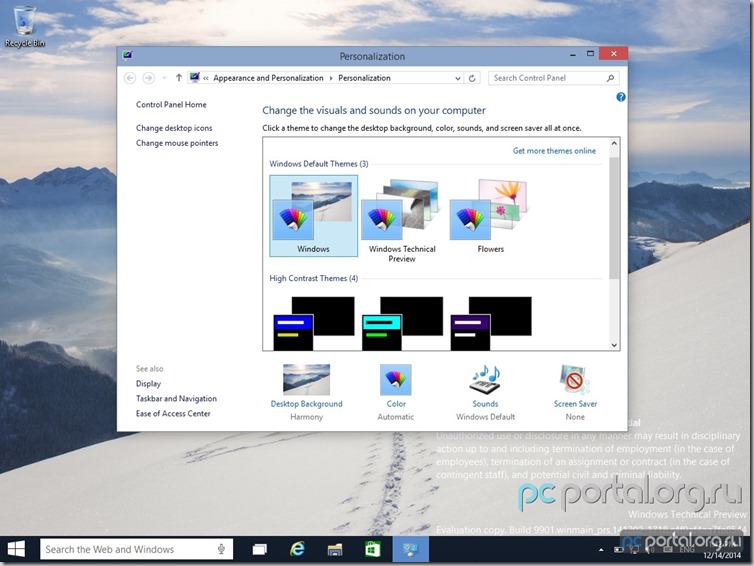The width and height of the screenshot is (754, 566).
Task: Close the Personalization window
Action: [x=614, y=54]
